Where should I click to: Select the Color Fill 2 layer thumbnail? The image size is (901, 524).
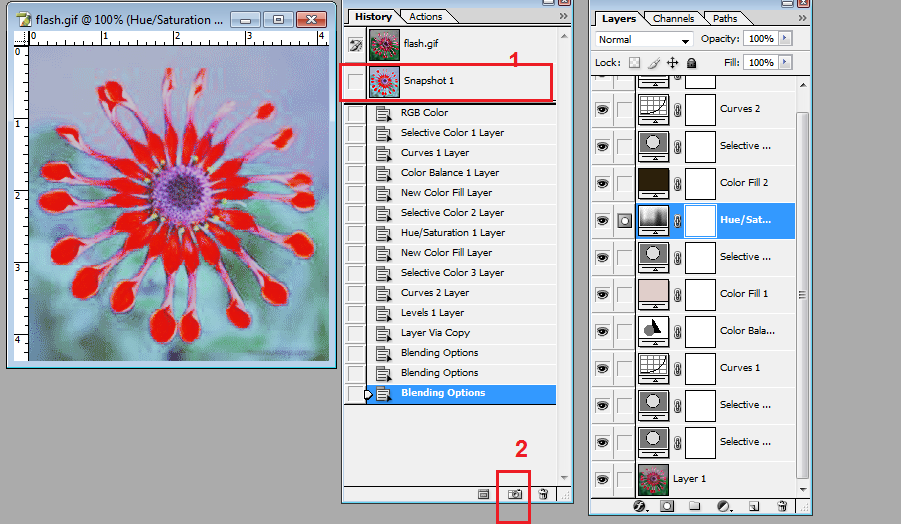click(x=653, y=183)
